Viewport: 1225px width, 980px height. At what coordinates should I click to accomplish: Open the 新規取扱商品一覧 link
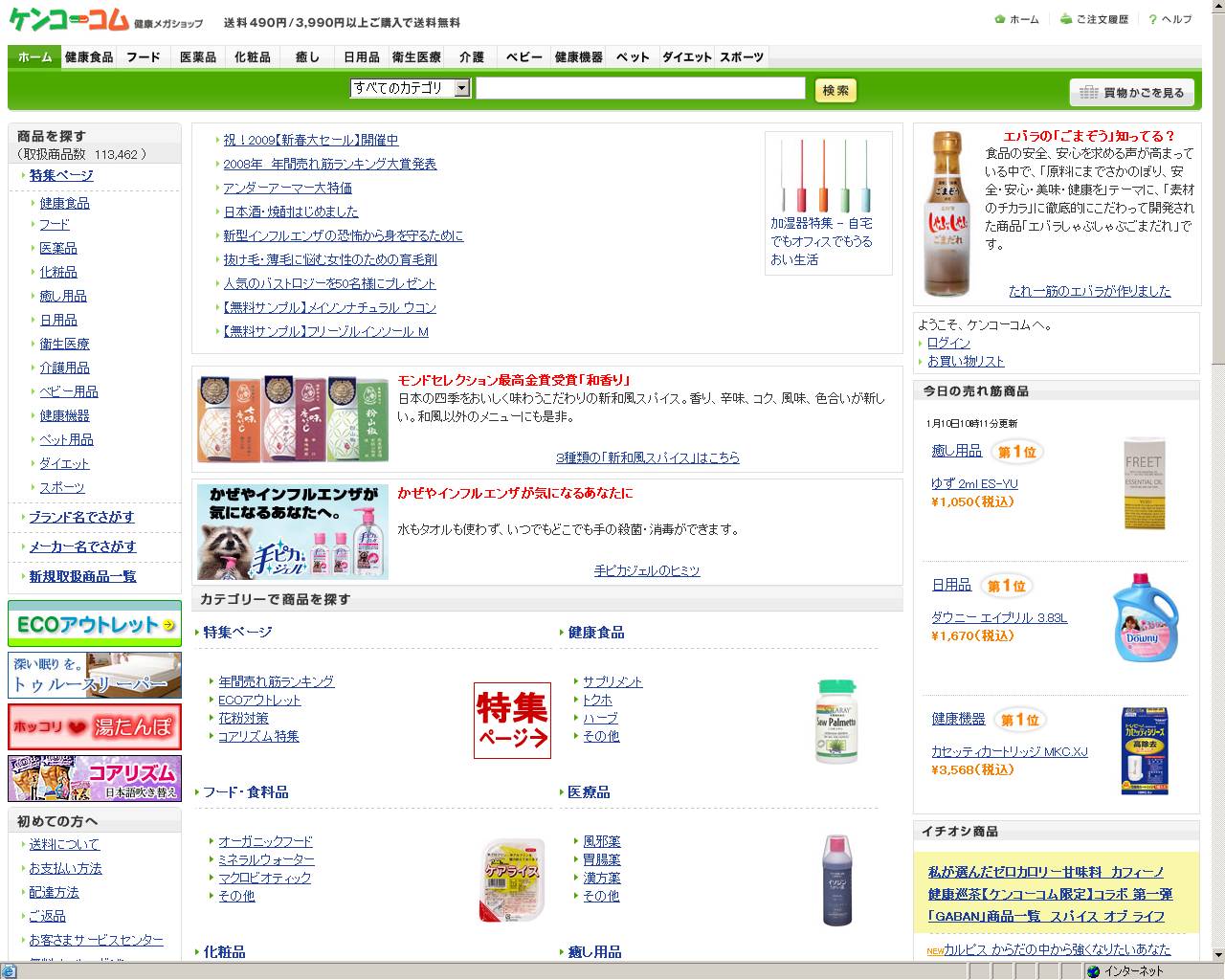[82, 576]
